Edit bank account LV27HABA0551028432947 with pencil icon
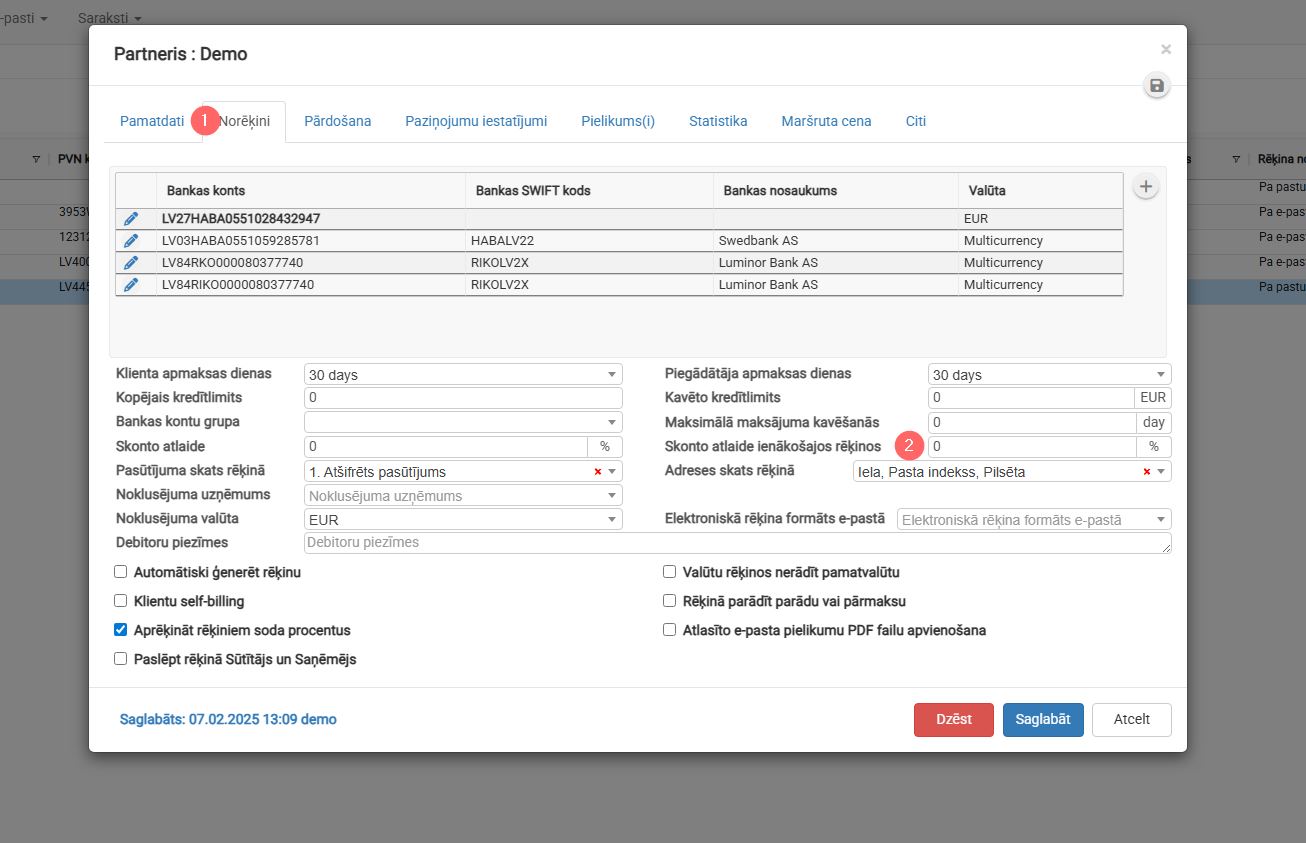 pyautogui.click(x=131, y=219)
